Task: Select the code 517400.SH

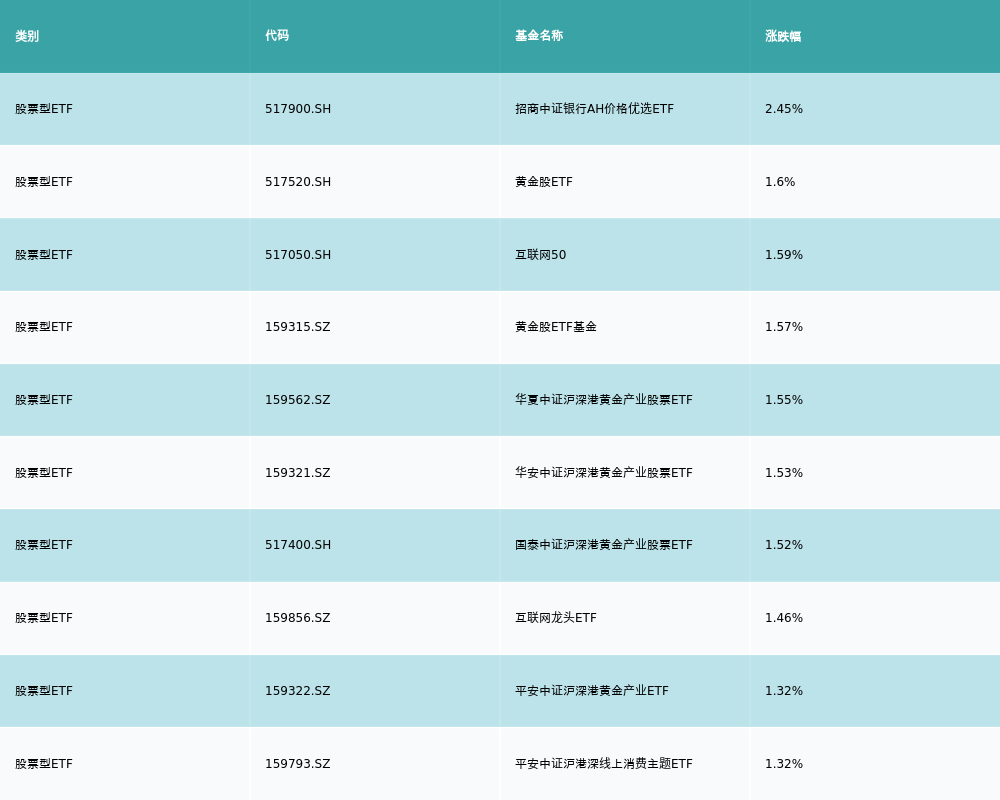Action: pos(298,545)
